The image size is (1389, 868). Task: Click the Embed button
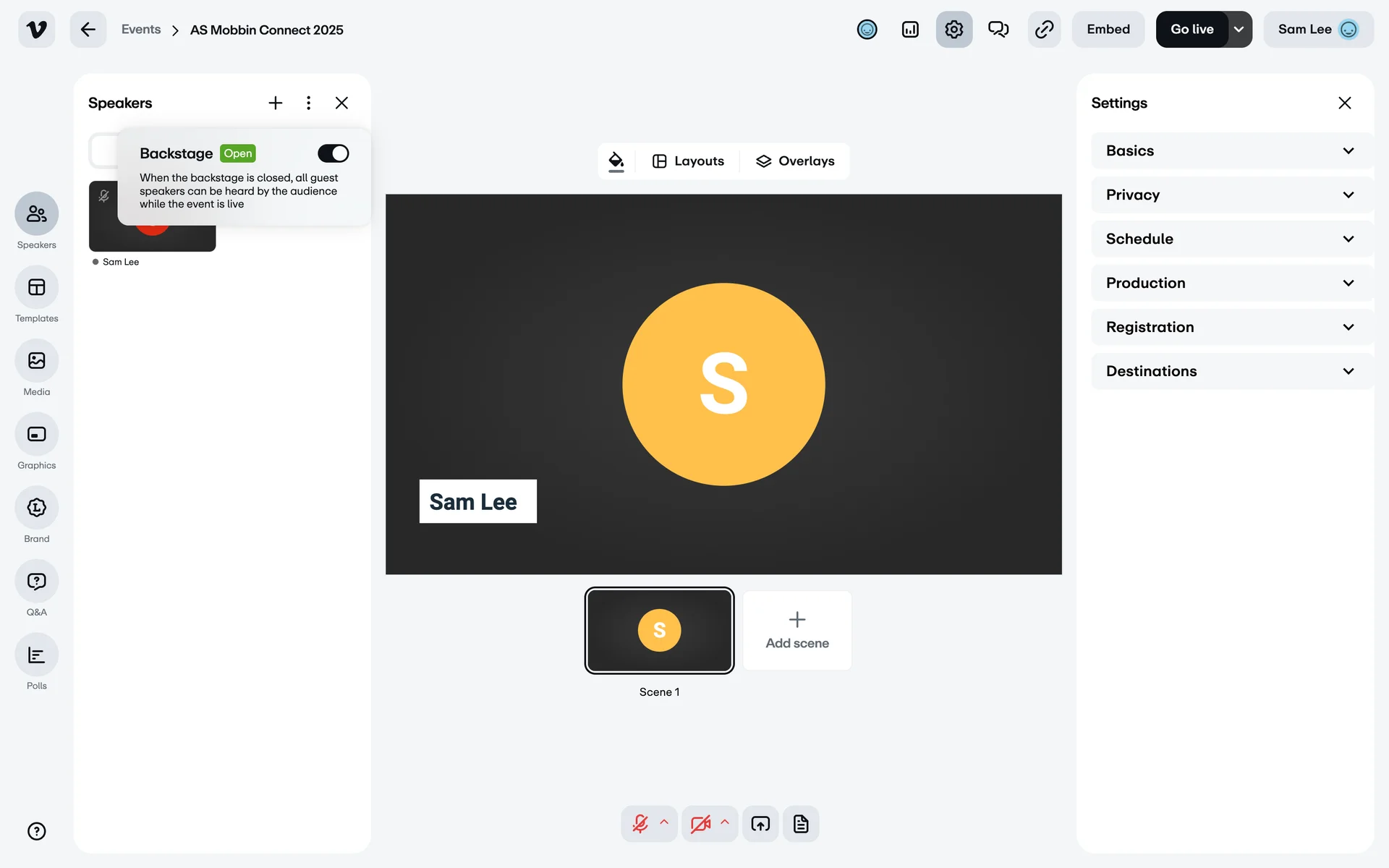[1108, 30]
